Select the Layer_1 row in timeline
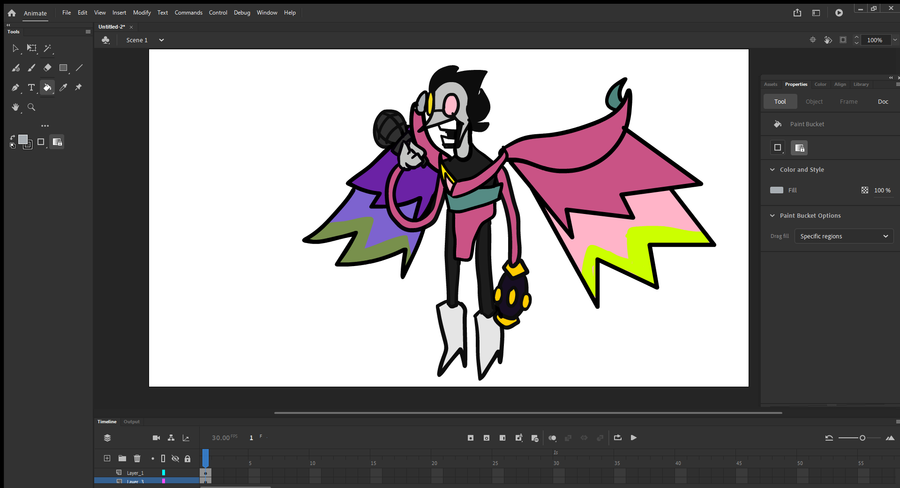This screenshot has width=900, height=488. click(147, 472)
